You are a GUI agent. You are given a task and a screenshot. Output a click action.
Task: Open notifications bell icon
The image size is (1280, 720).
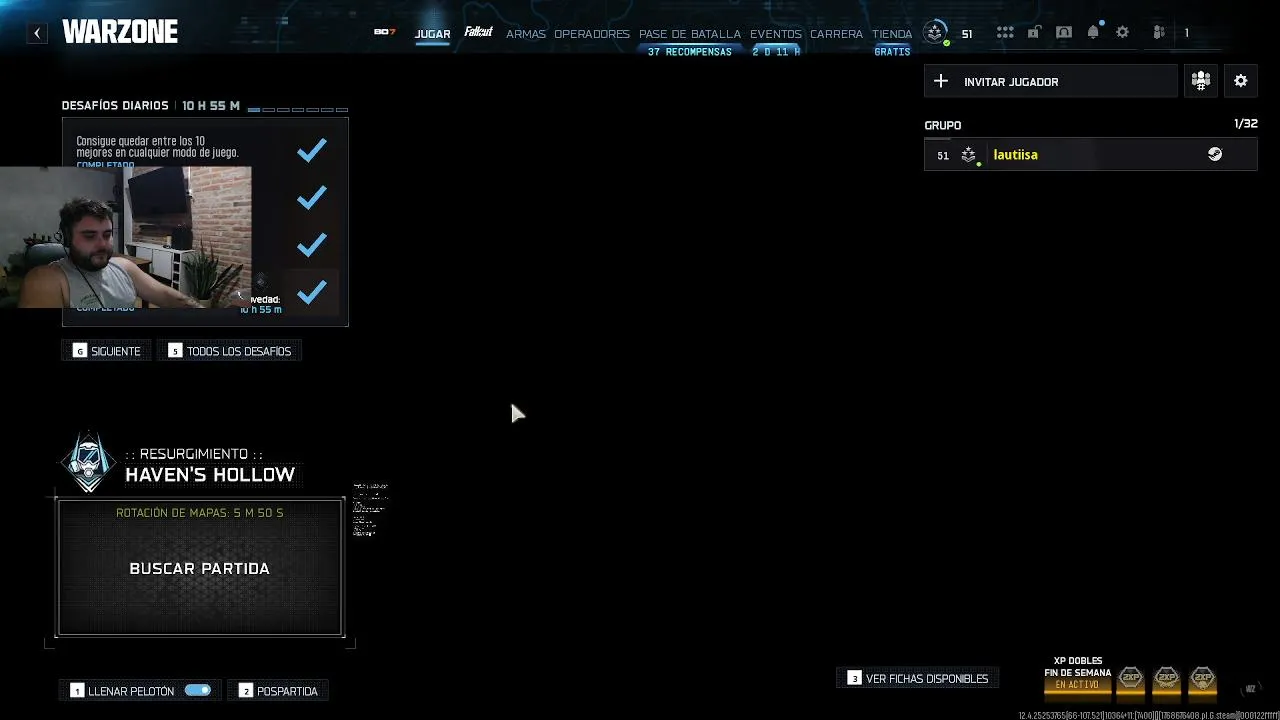(x=1093, y=32)
